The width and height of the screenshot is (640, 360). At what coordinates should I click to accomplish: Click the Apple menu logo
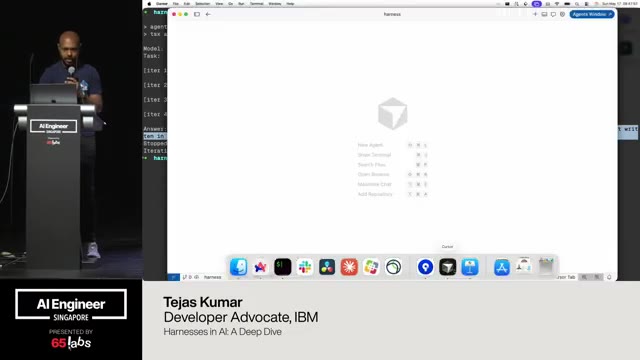149,4
